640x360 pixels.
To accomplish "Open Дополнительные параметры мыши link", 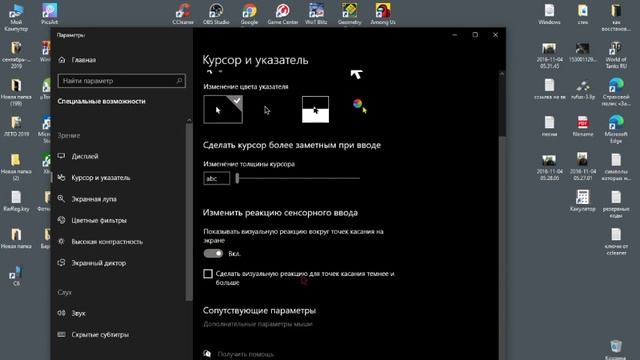I will click(x=258, y=324).
